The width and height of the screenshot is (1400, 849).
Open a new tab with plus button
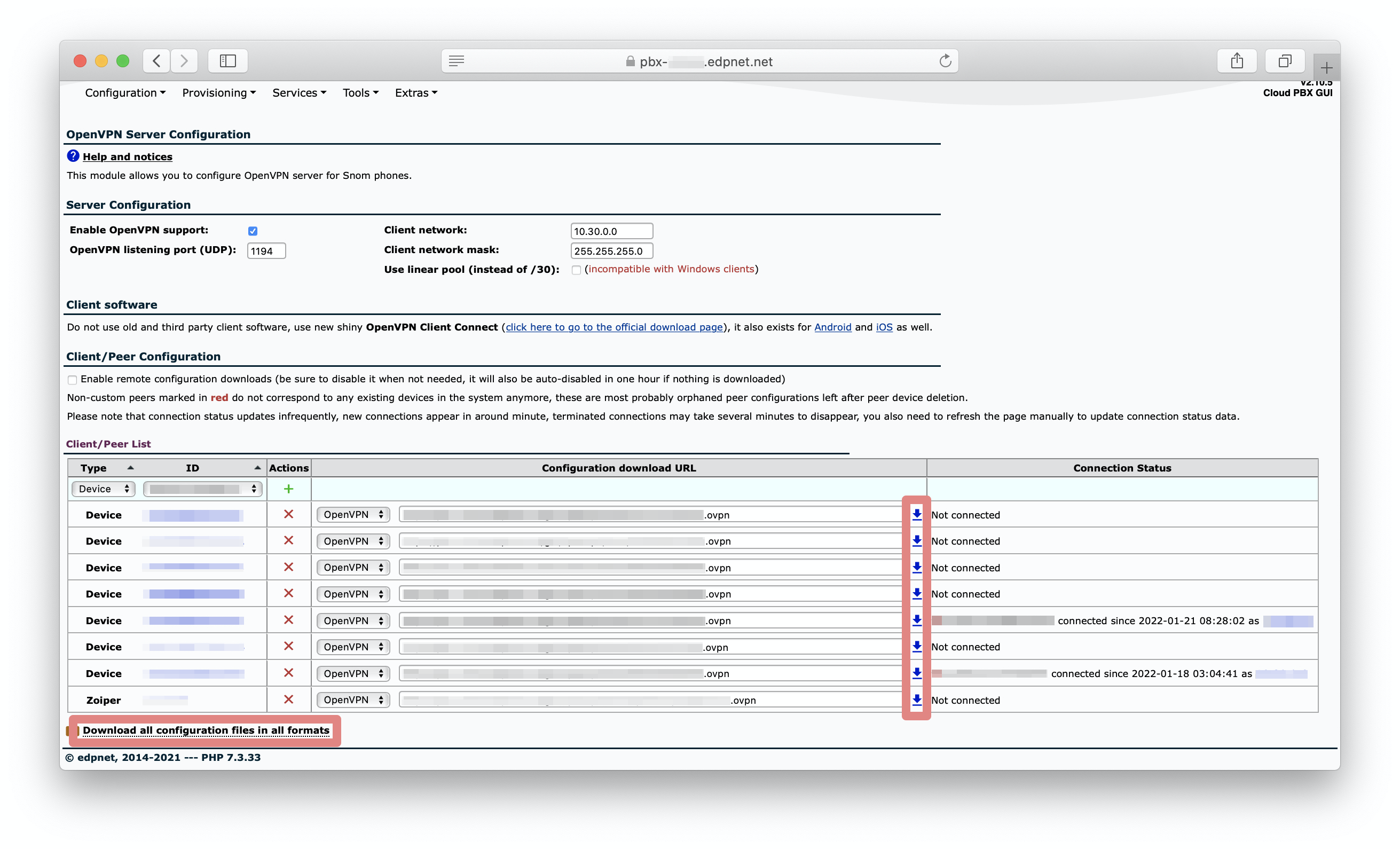click(1326, 68)
